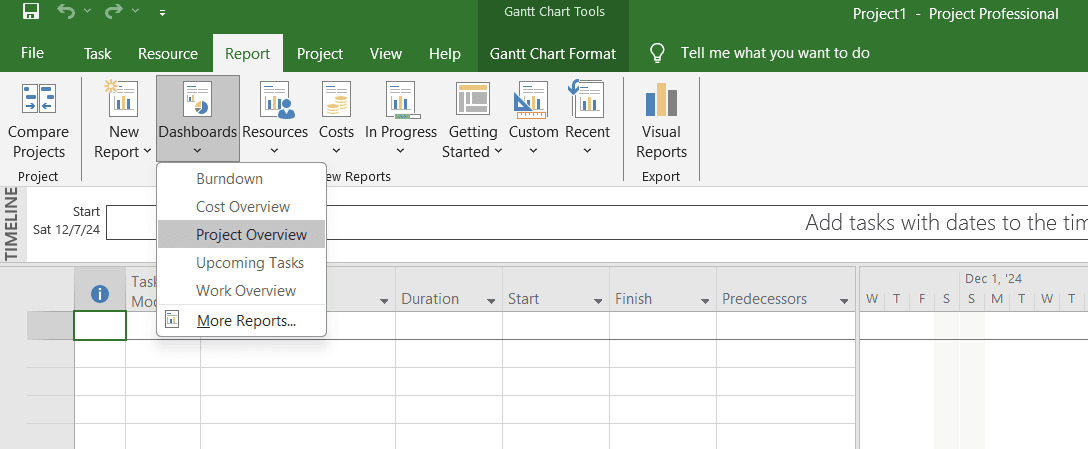Image resolution: width=1088 pixels, height=449 pixels.
Task: Open the File tab
Action: coord(33,53)
